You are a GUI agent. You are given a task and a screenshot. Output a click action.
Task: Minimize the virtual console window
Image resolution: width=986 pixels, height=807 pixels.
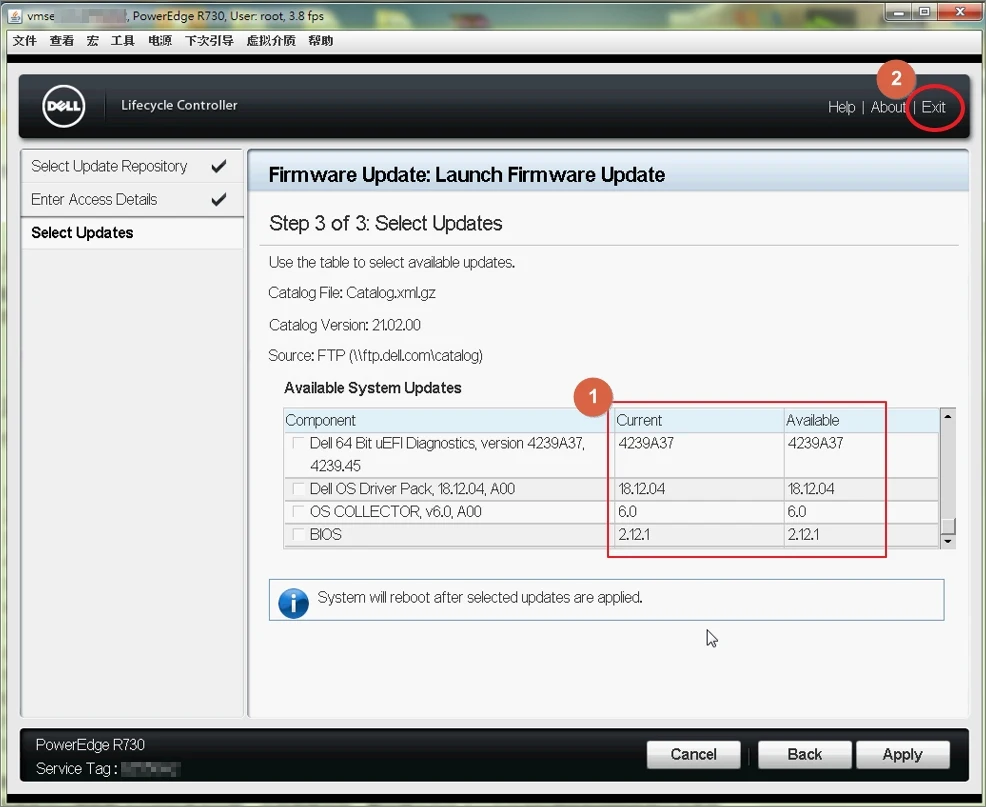[899, 11]
